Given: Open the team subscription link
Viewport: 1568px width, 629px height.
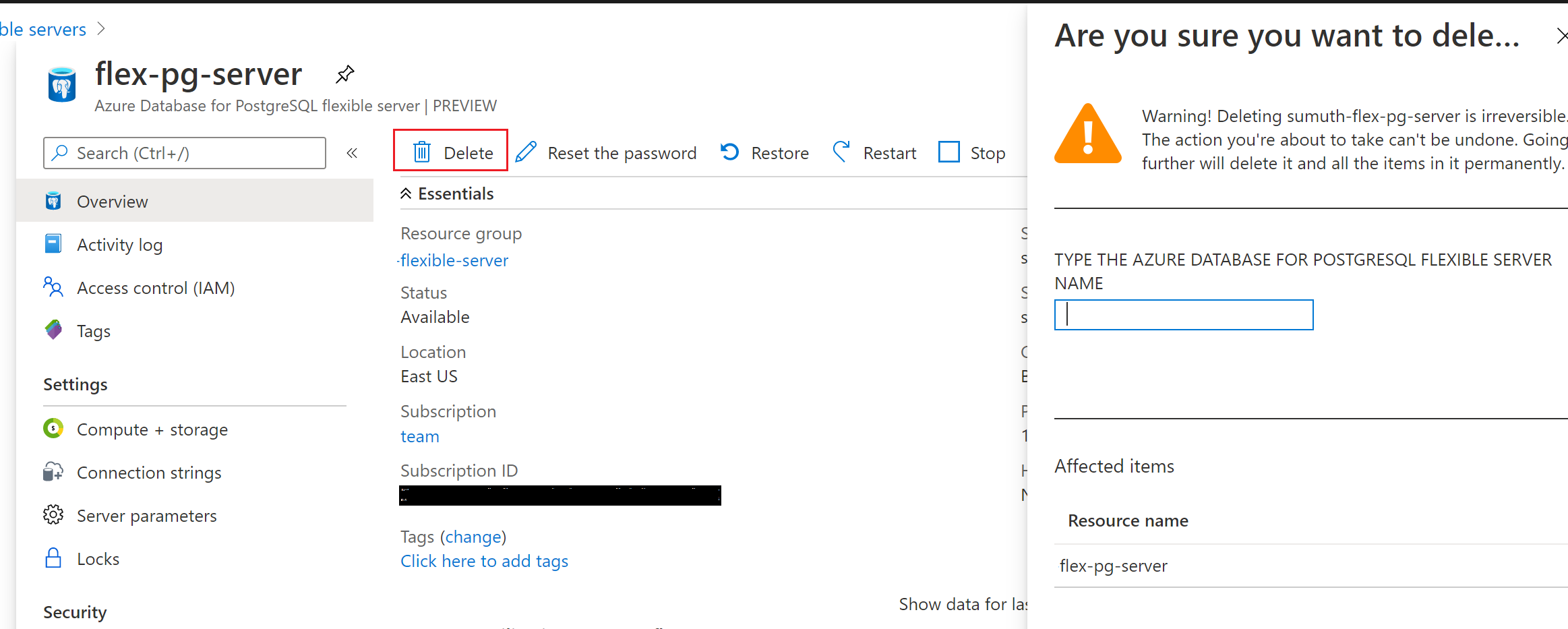Looking at the screenshot, I should pyautogui.click(x=419, y=436).
